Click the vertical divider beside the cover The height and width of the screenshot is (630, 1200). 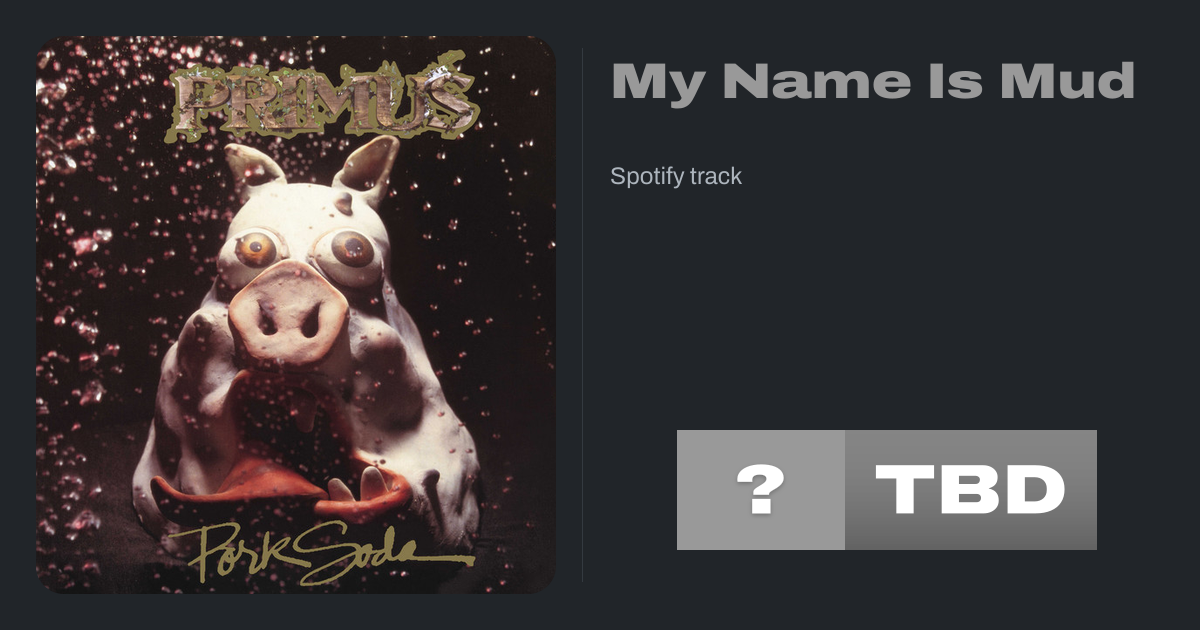click(583, 315)
